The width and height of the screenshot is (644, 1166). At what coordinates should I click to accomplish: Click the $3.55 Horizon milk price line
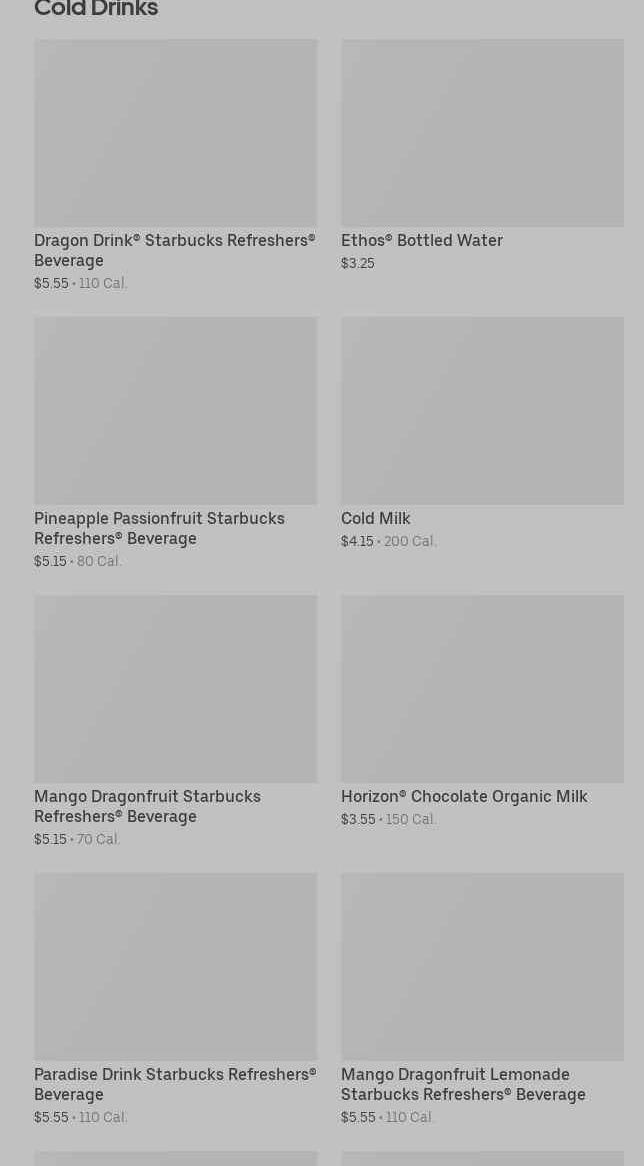(x=388, y=819)
